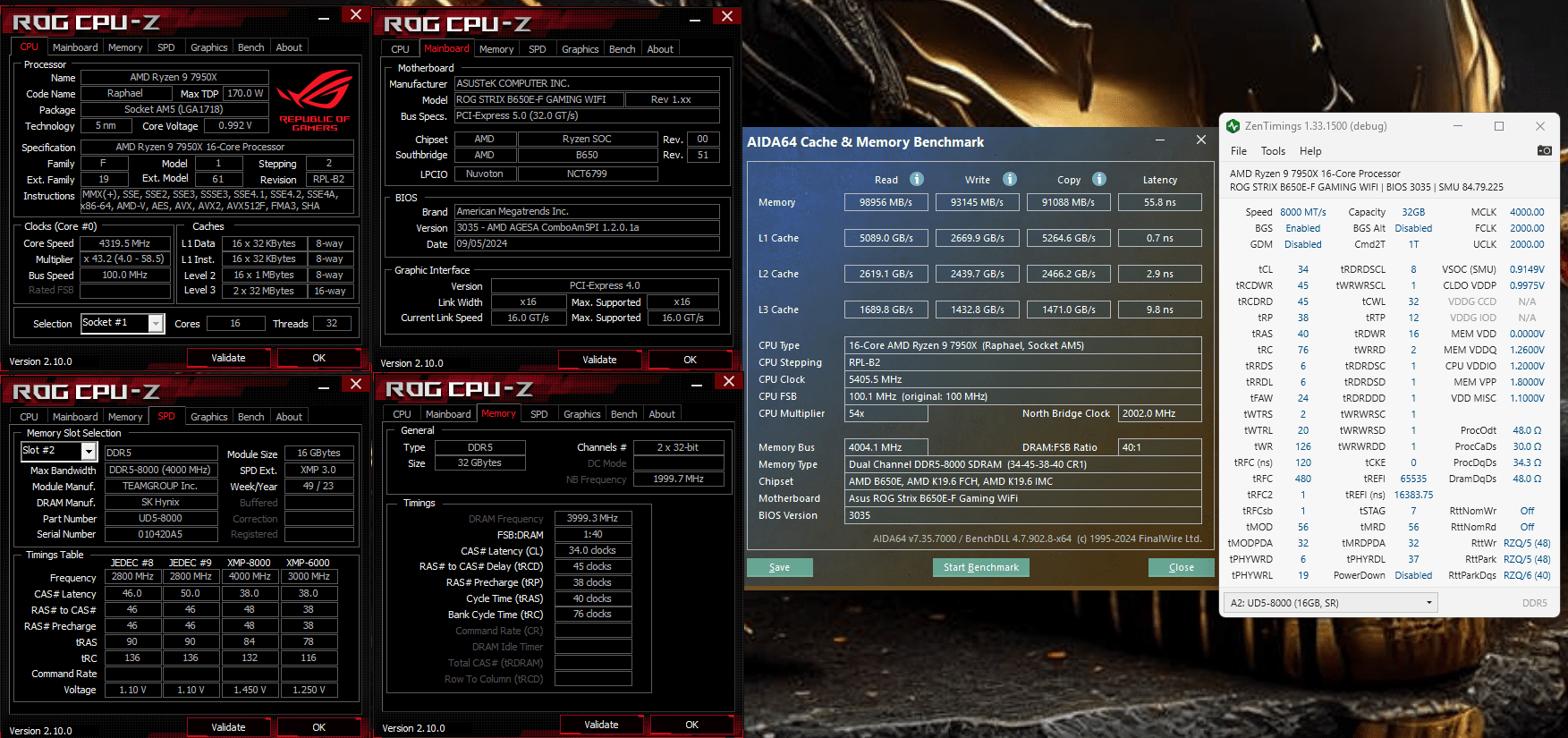The image size is (1568, 738).
Task: Open the Help menu in ZenTimings
Action: coord(1310,151)
